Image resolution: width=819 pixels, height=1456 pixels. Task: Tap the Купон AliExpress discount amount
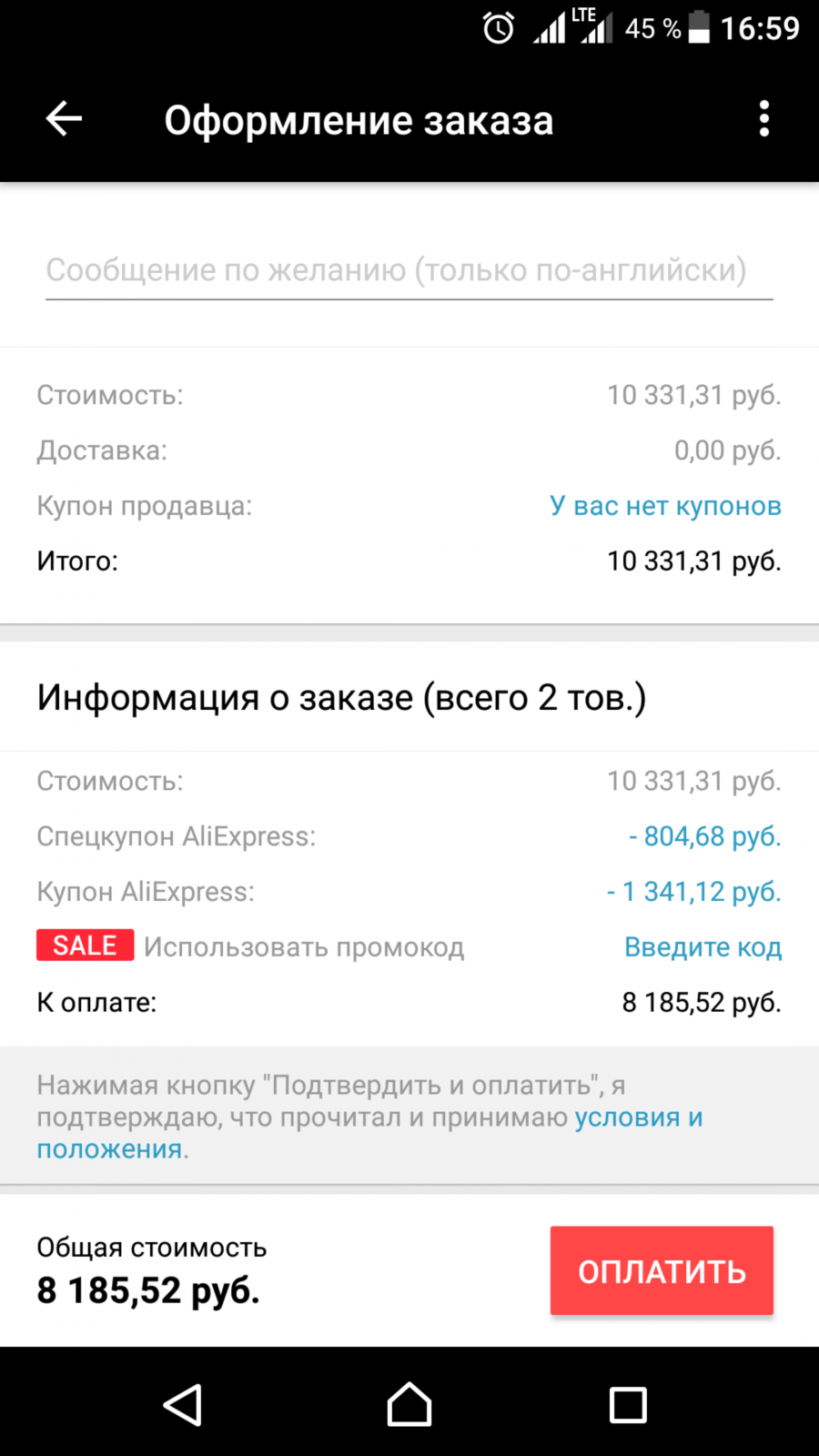(693, 892)
